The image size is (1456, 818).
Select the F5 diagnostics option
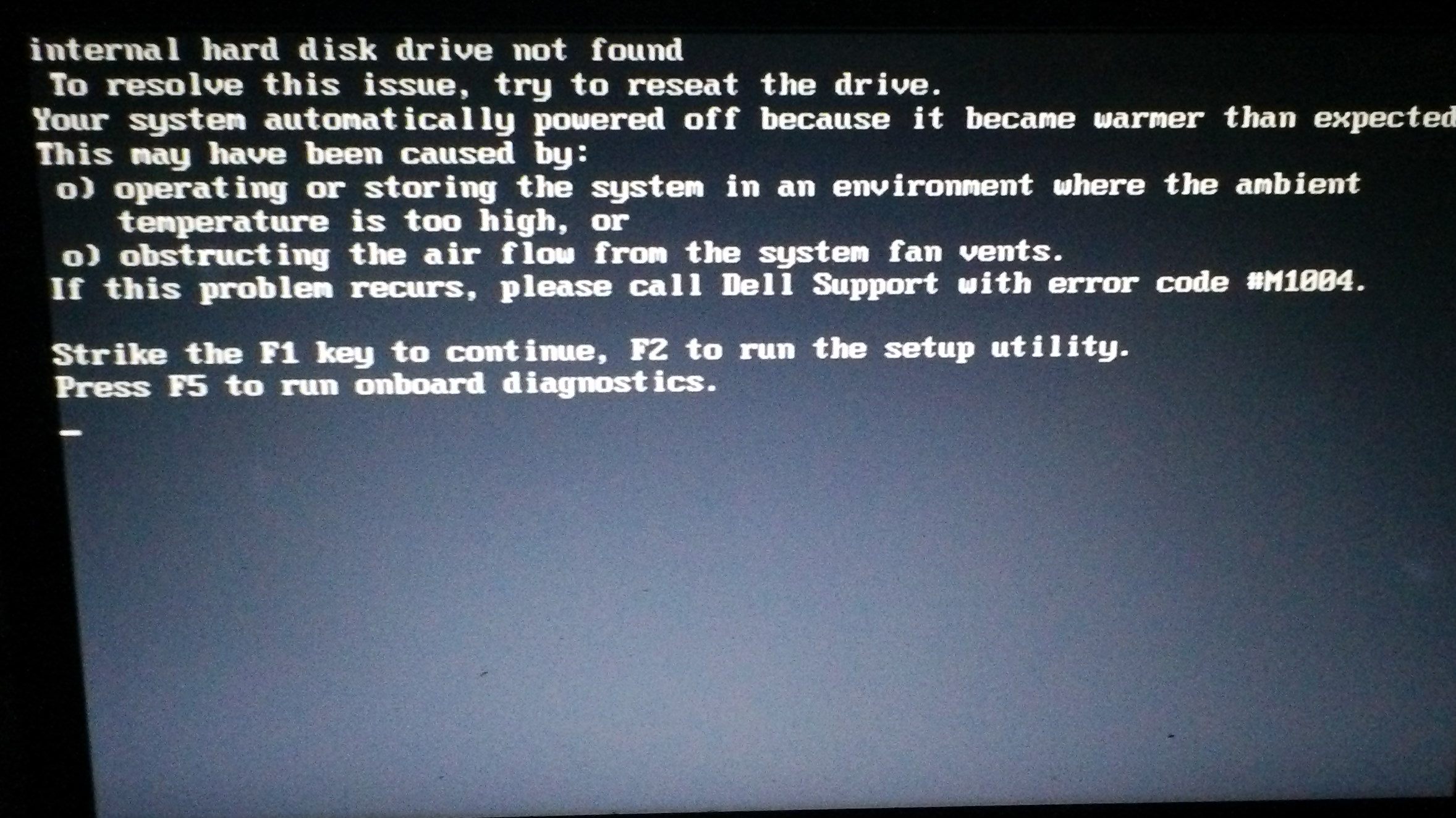tap(350, 395)
